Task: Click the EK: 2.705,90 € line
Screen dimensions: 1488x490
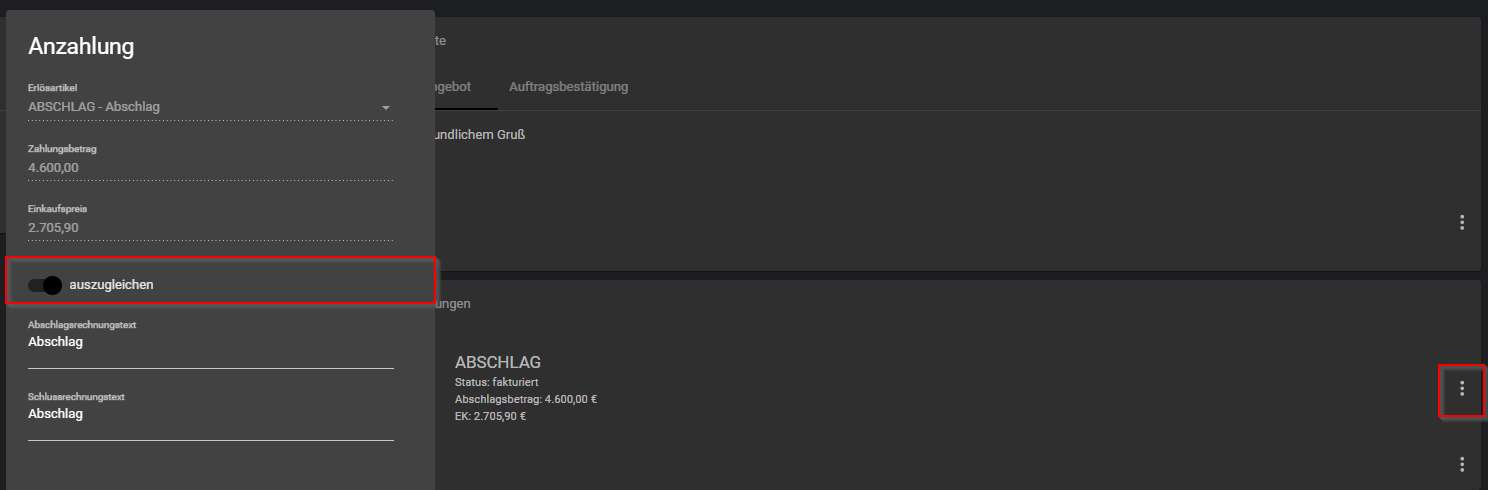Action: [490, 416]
